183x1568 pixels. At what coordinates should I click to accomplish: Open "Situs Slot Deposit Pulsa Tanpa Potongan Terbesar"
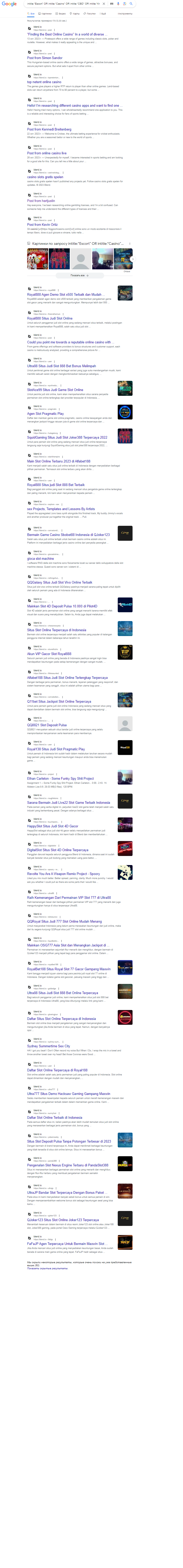(x=69, y=1141)
